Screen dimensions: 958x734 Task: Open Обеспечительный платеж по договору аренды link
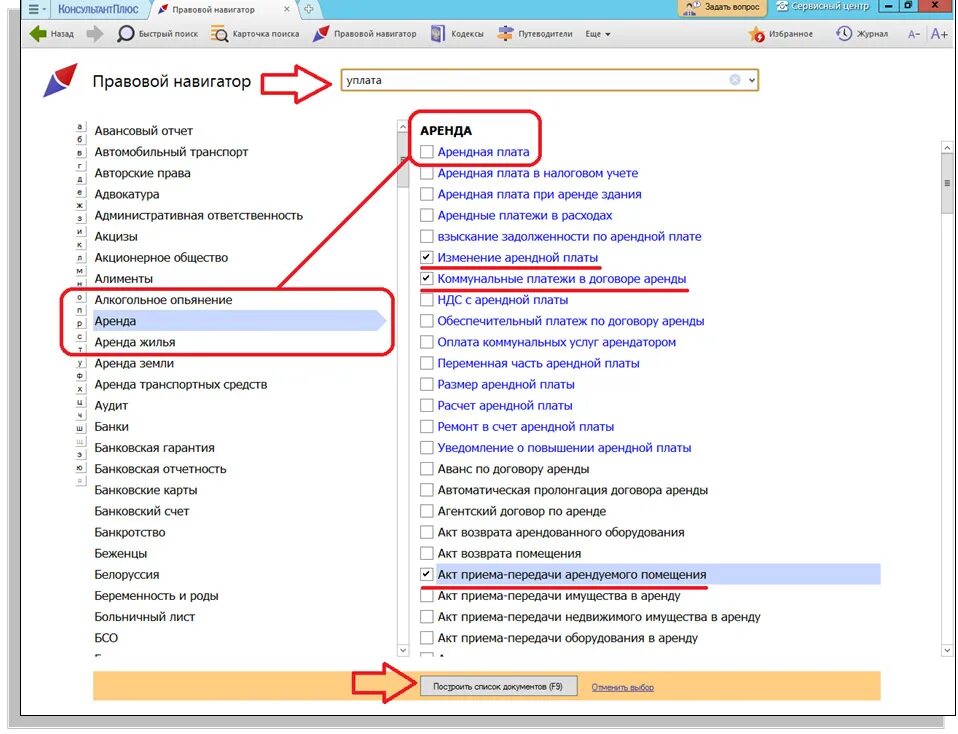571,321
